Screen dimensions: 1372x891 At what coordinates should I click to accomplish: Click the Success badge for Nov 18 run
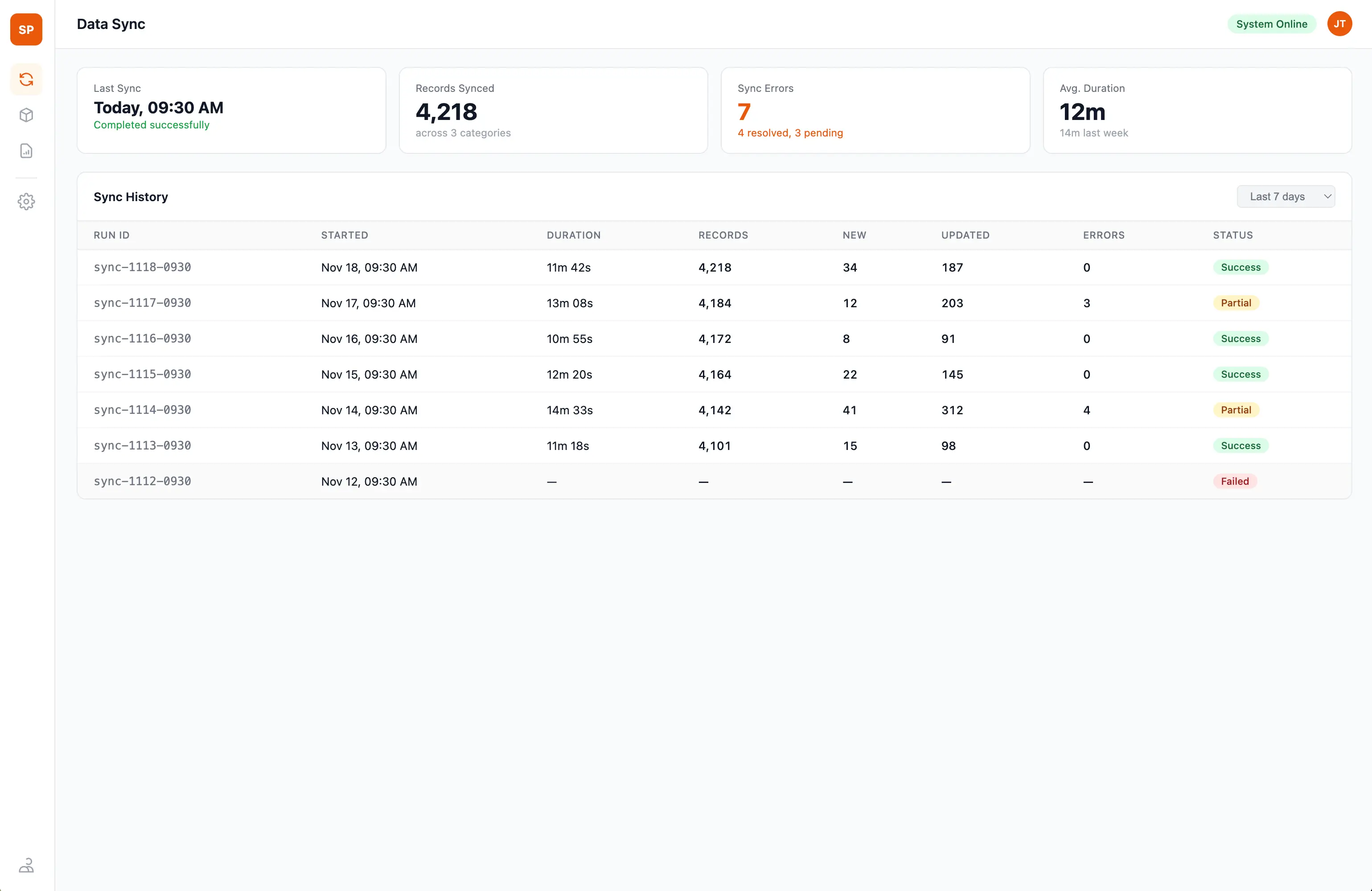[x=1240, y=267]
